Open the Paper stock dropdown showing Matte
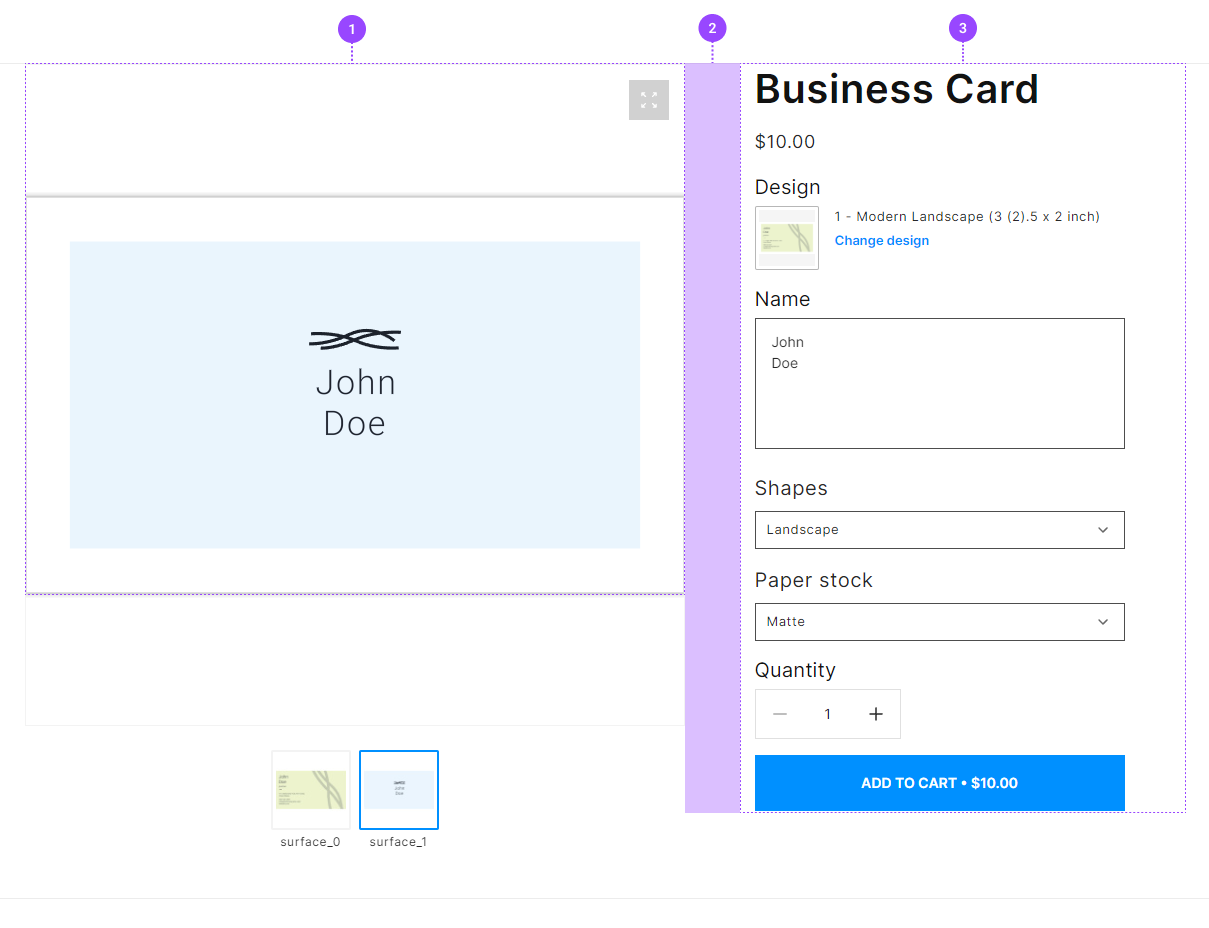Viewport: 1209px width, 928px height. pyautogui.click(x=939, y=622)
